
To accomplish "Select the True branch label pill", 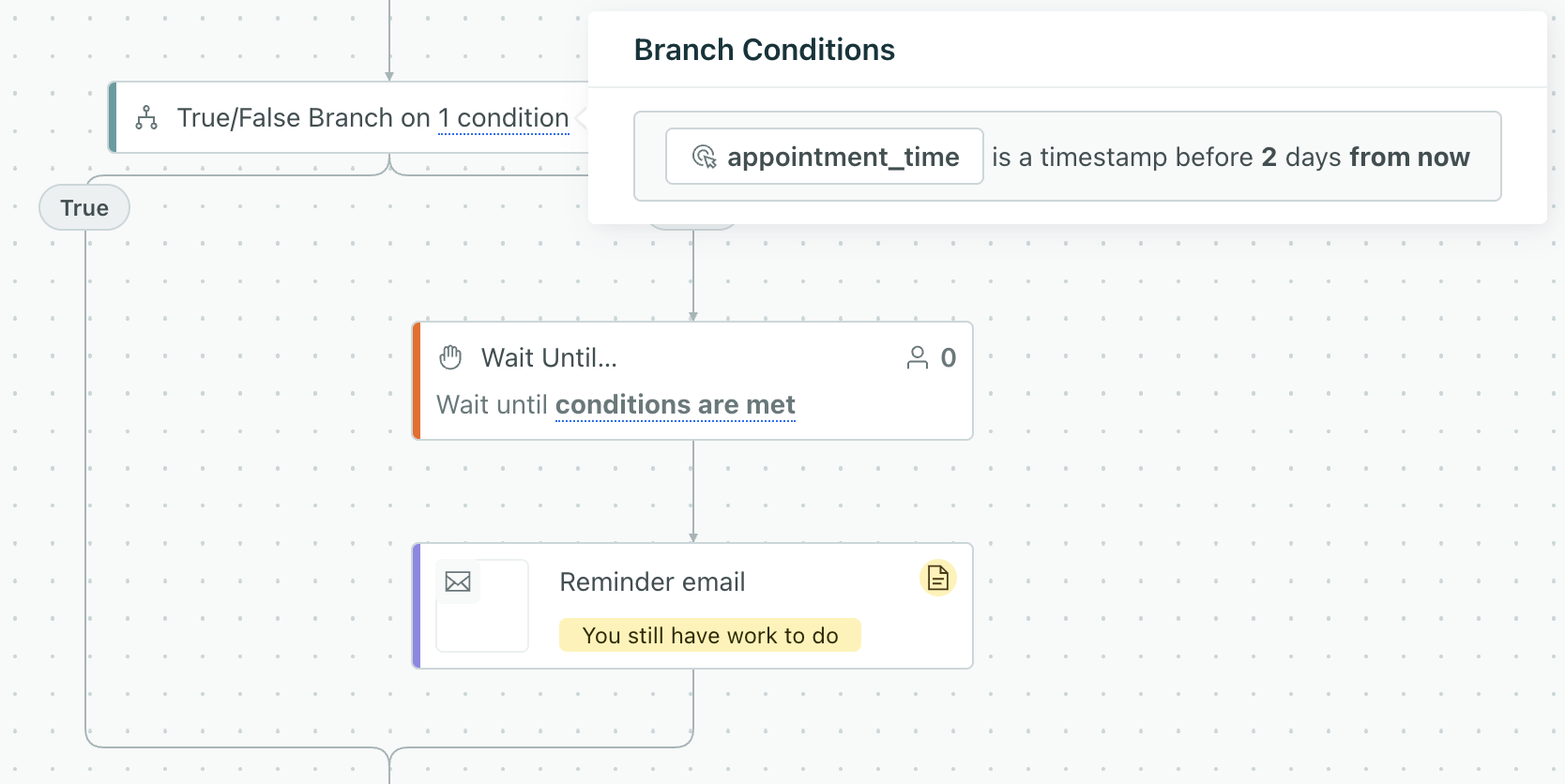I will click(x=84, y=207).
